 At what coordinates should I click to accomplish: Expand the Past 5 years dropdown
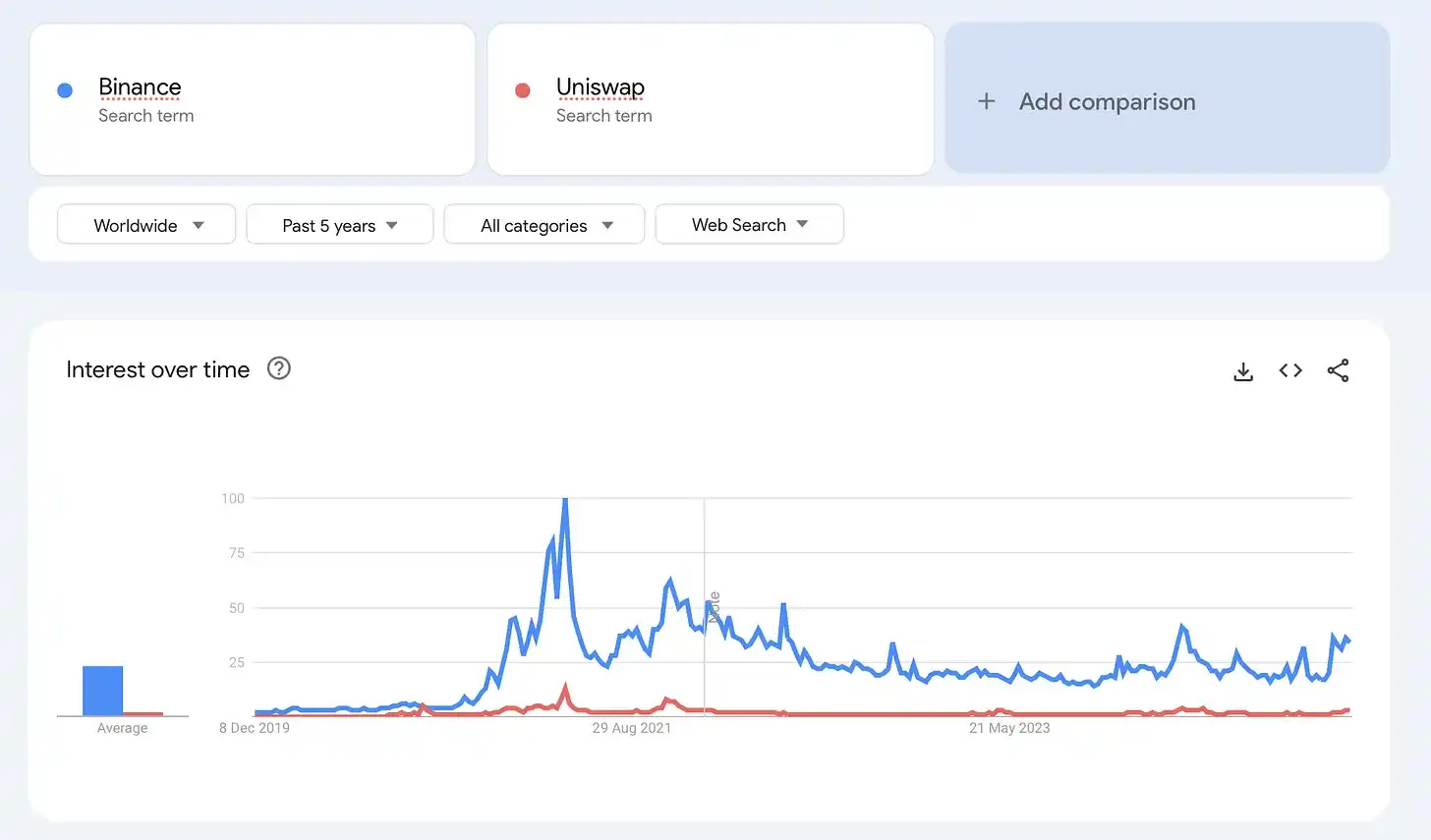pos(339,225)
